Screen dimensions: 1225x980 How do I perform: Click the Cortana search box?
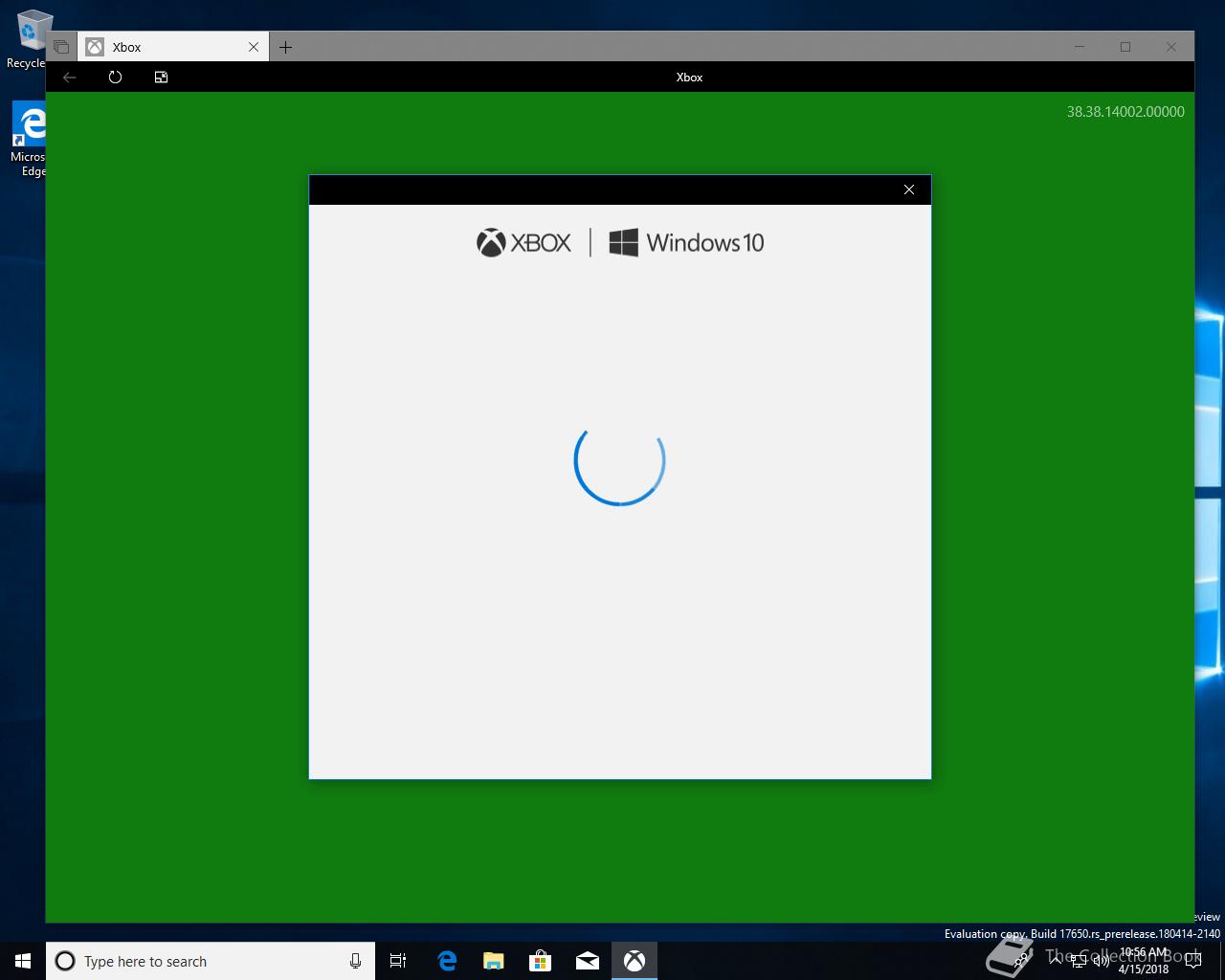211,961
